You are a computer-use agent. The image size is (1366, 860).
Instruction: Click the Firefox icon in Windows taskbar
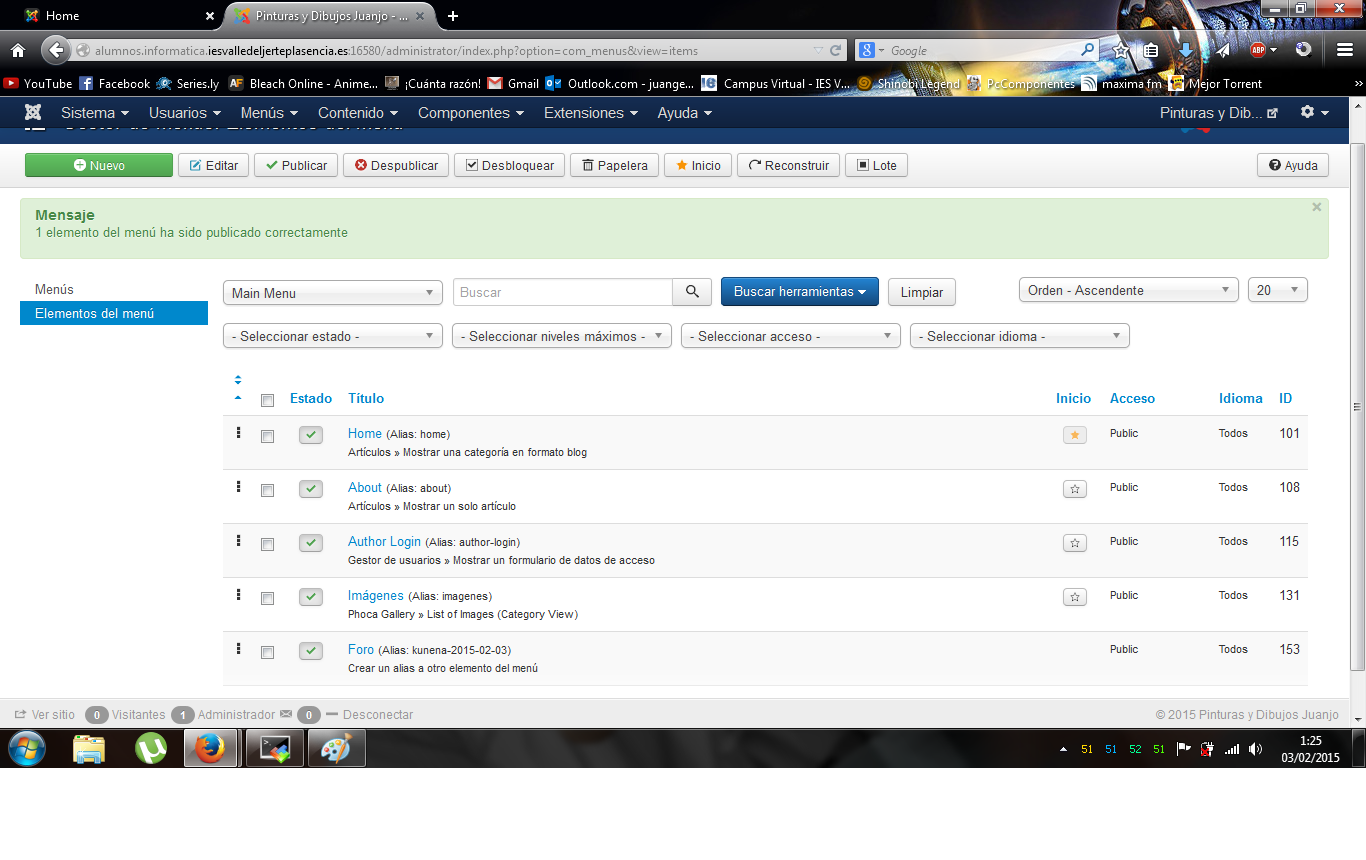click(x=210, y=748)
